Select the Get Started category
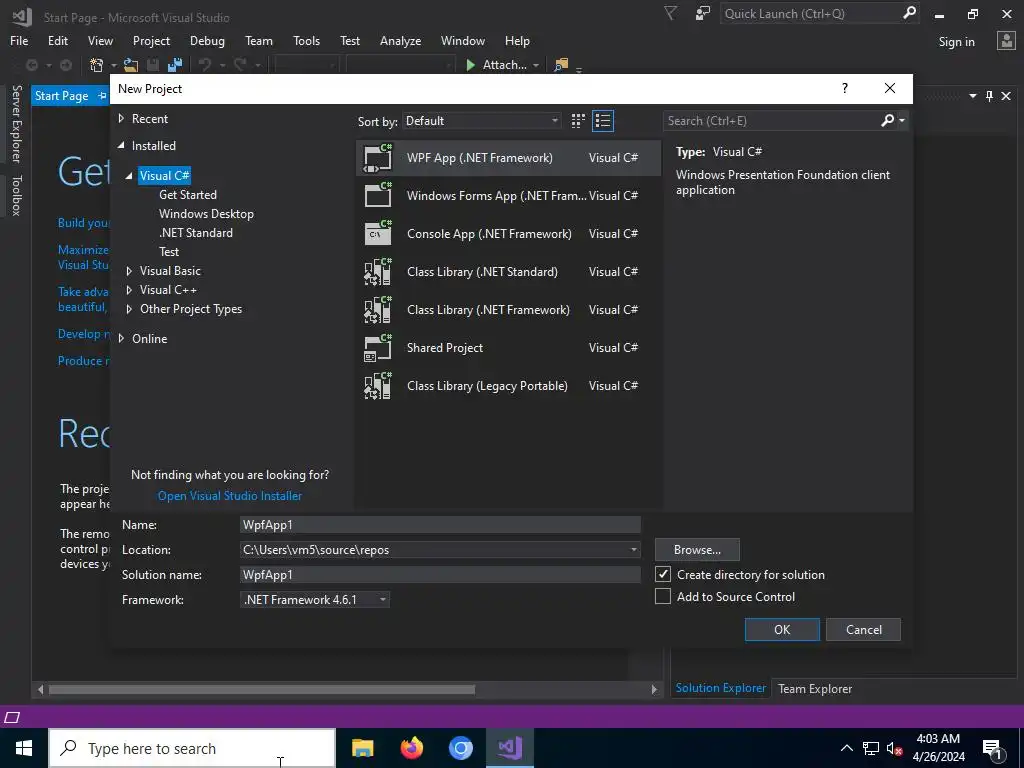The height and width of the screenshot is (768, 1024). tap(187, 195)
